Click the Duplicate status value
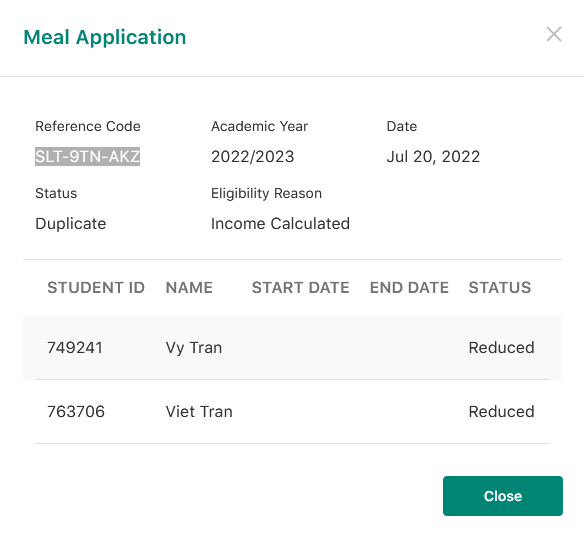The image size is (584, 539). (71, 224)
